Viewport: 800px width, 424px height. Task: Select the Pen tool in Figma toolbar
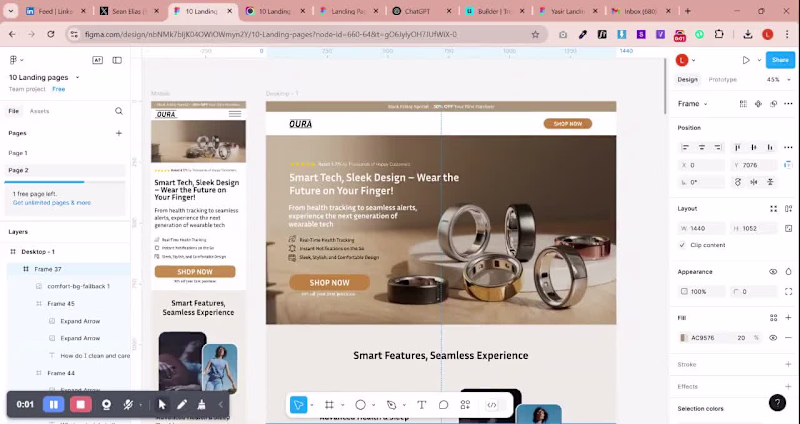pyautogui.click(x=391, y=405)
